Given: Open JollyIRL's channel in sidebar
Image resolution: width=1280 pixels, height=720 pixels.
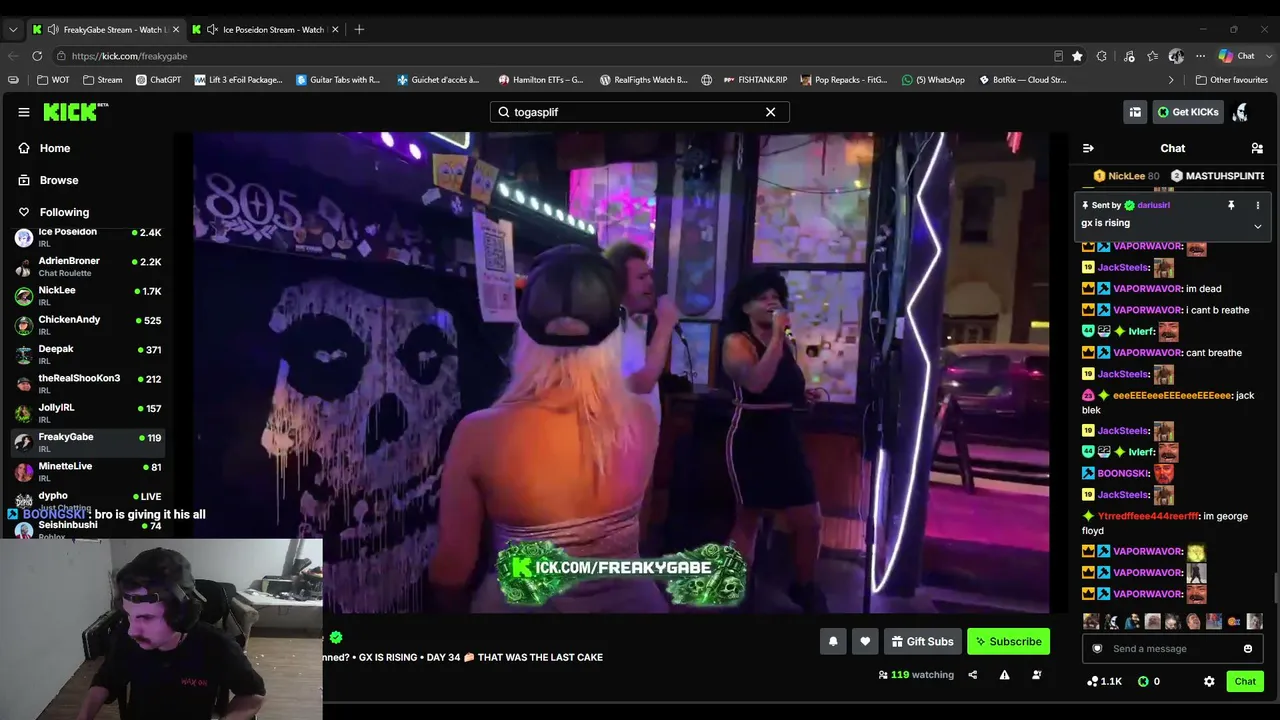Looking at the screenshot, I should coord(88,412).
